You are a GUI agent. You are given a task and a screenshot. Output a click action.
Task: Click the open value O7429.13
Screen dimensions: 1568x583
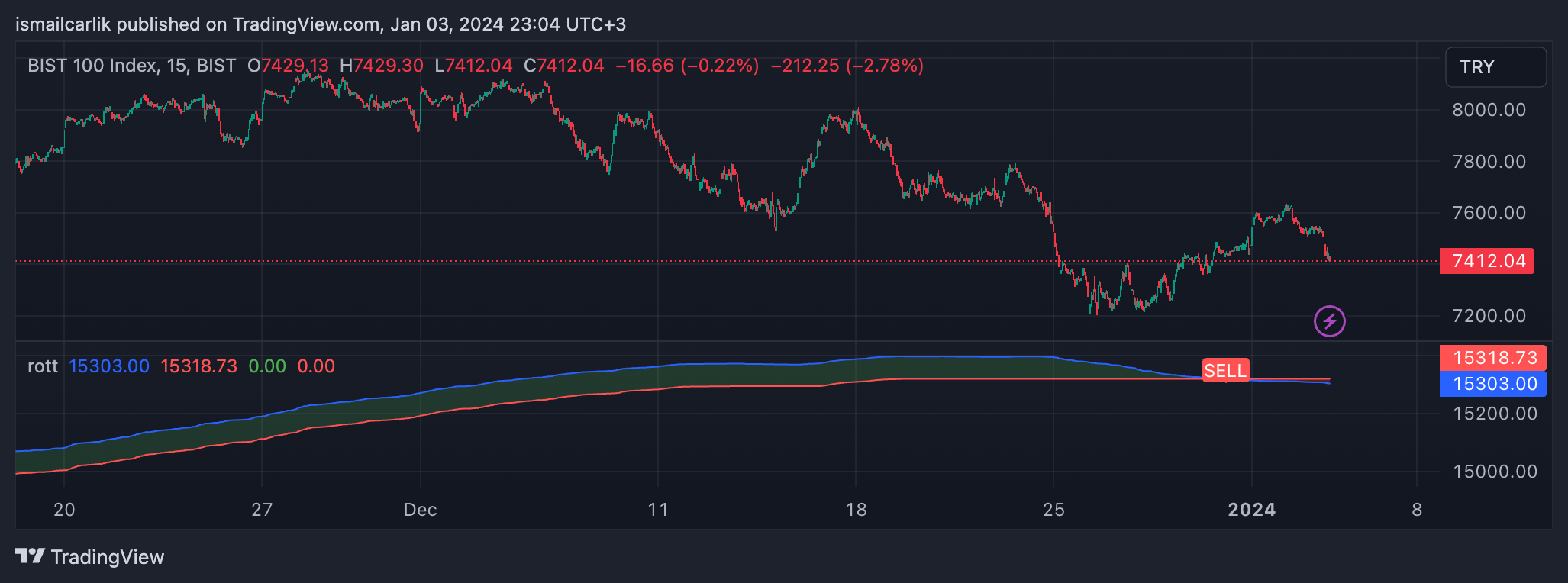(x=288, y=66)
